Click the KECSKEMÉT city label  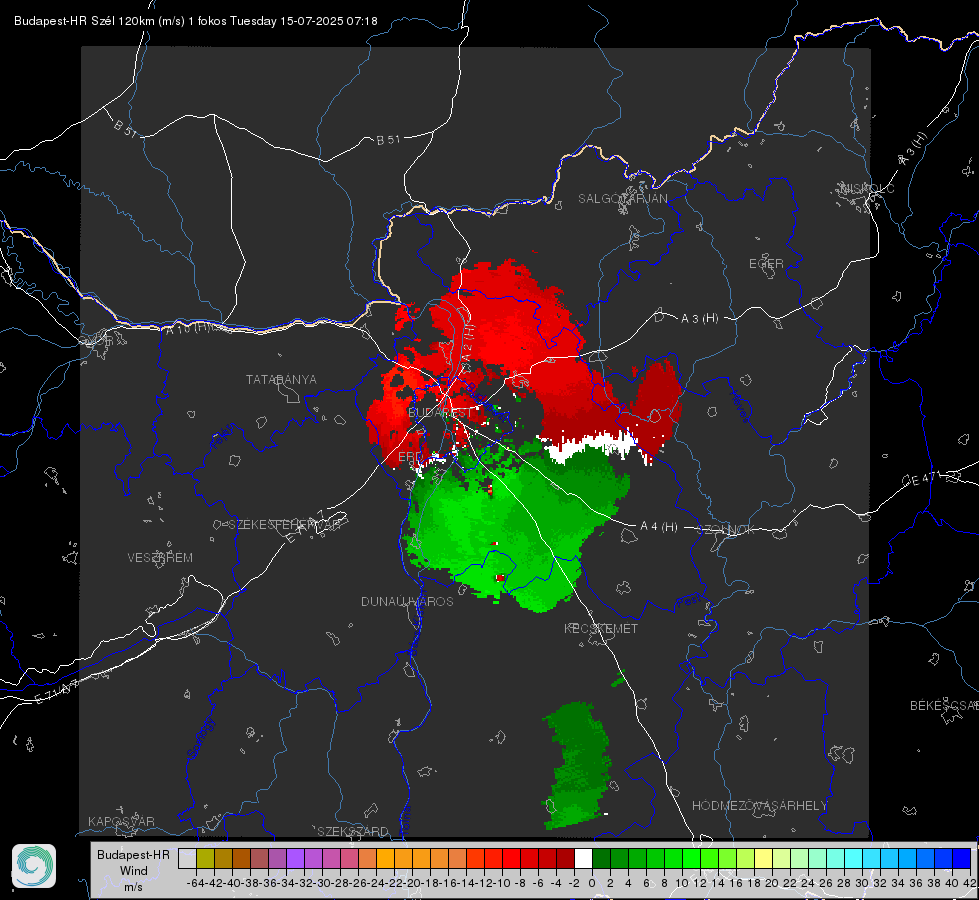tap(601, 628)
